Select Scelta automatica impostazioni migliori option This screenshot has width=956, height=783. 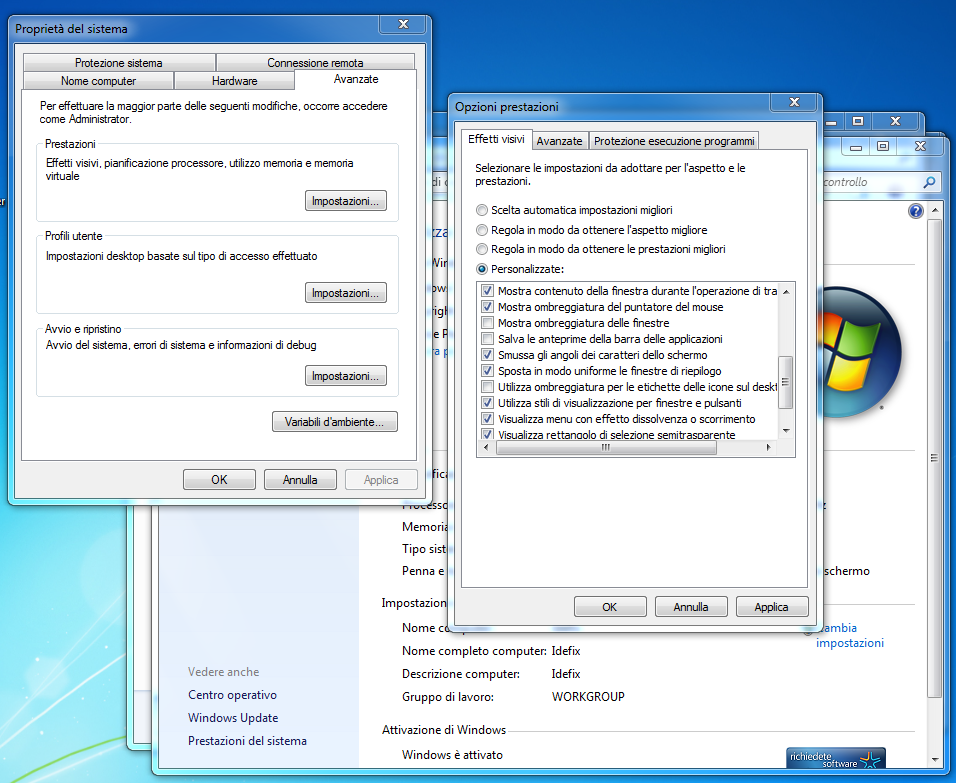click(x=483, y=210)
